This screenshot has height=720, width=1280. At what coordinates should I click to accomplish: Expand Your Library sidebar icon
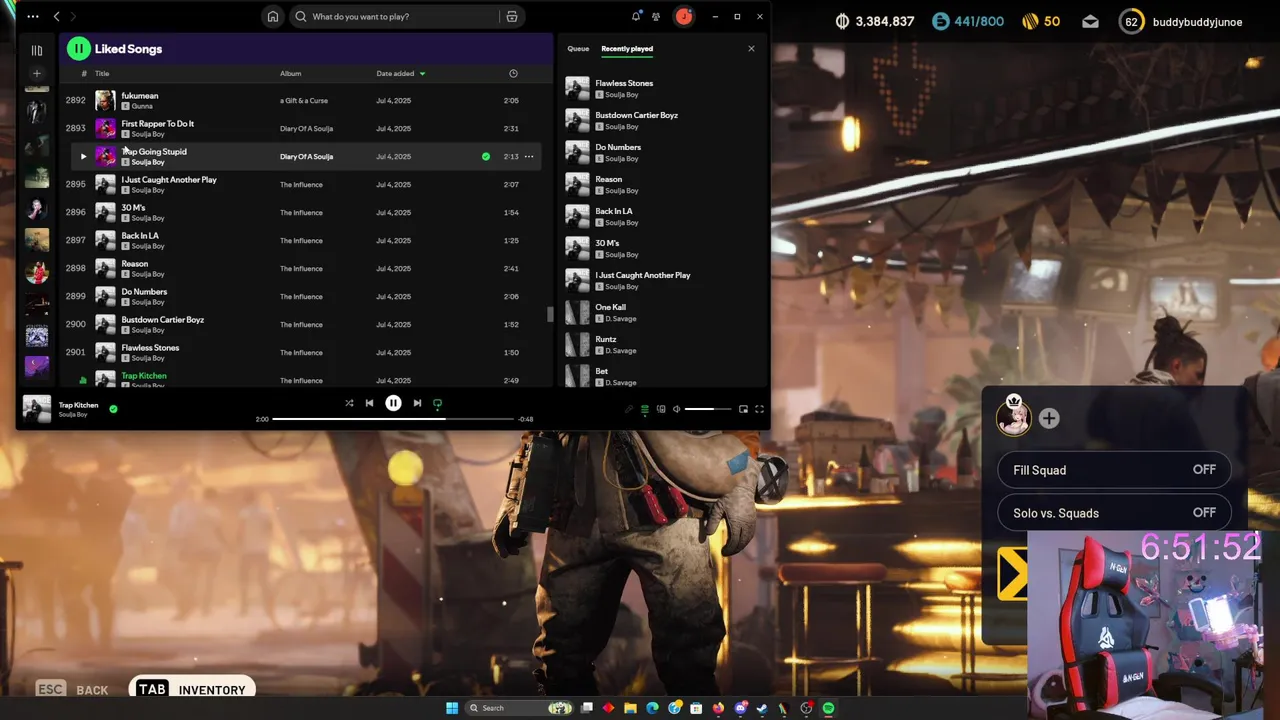click(37, 50)
